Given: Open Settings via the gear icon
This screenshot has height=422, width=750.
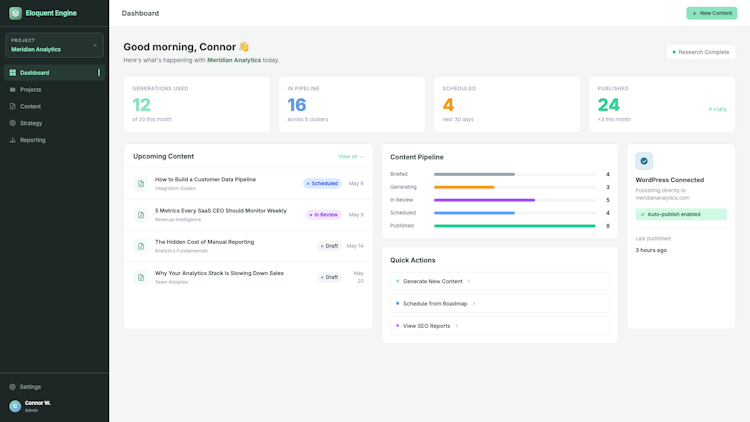Looking at the screenshot, I should pyautogui.click(x=12, y=387).
